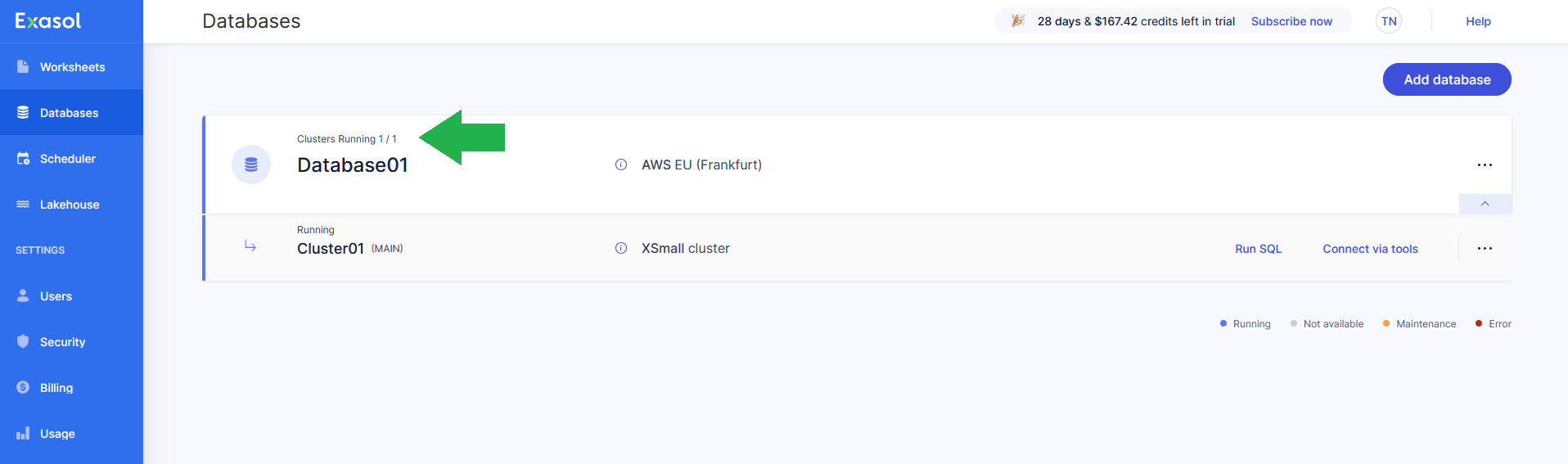Click the Add database button
Screen dimensions: 1568x464
click(x=1447, y=79)
